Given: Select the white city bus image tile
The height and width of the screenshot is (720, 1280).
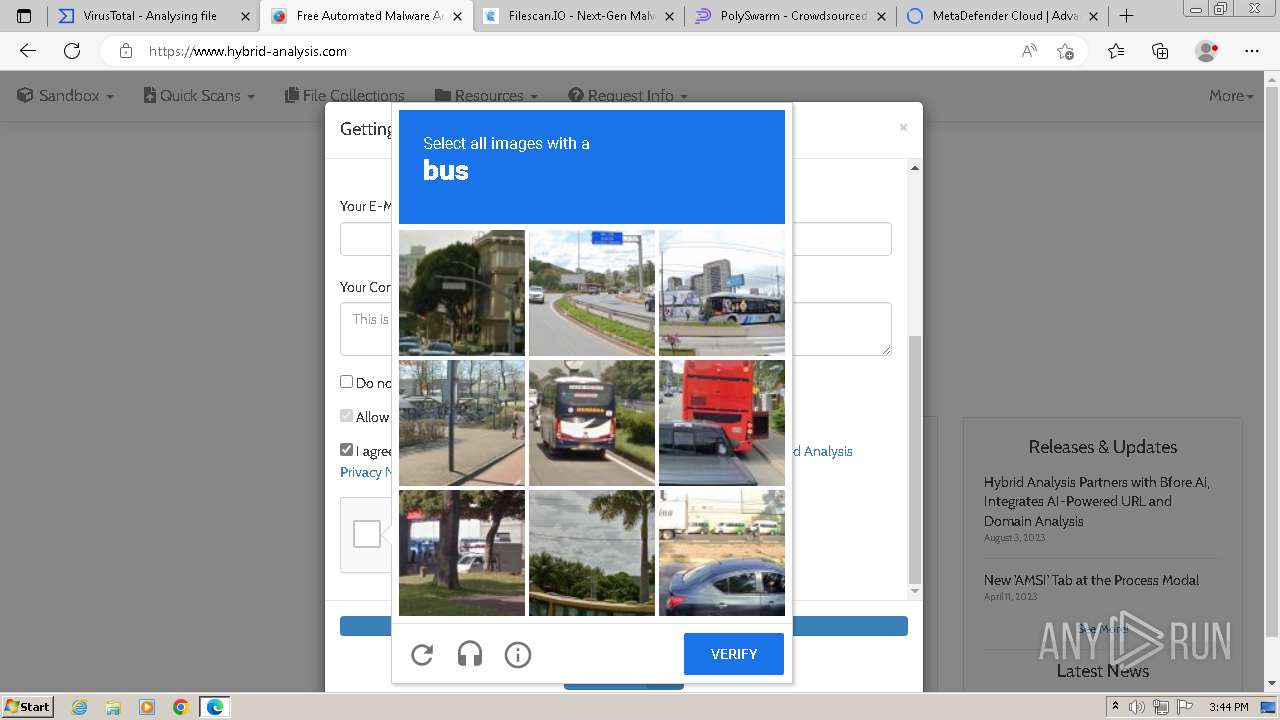Looking at the screenshot, I should tap(722, 293).
